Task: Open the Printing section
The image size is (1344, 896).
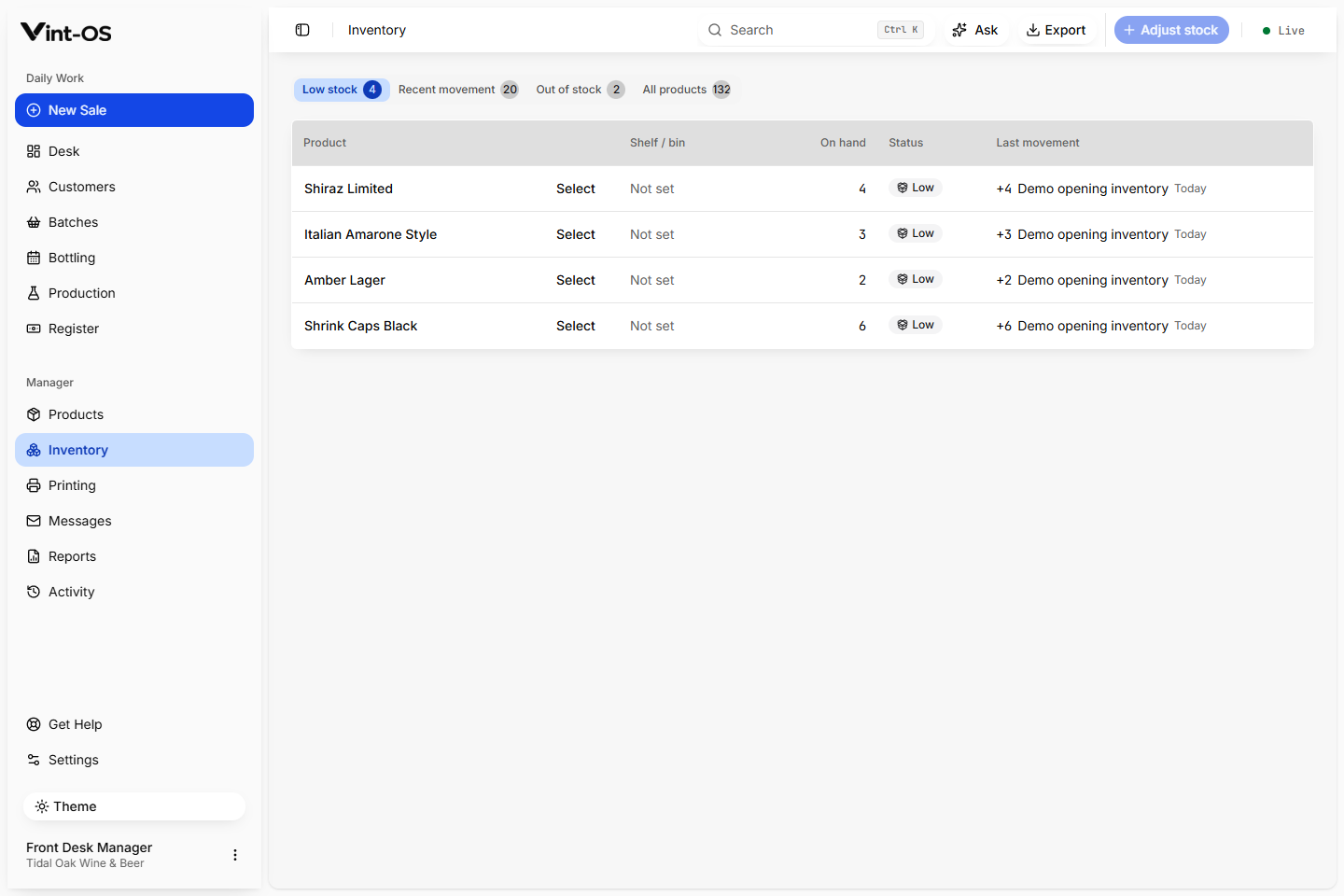Action: pos(134,485)
